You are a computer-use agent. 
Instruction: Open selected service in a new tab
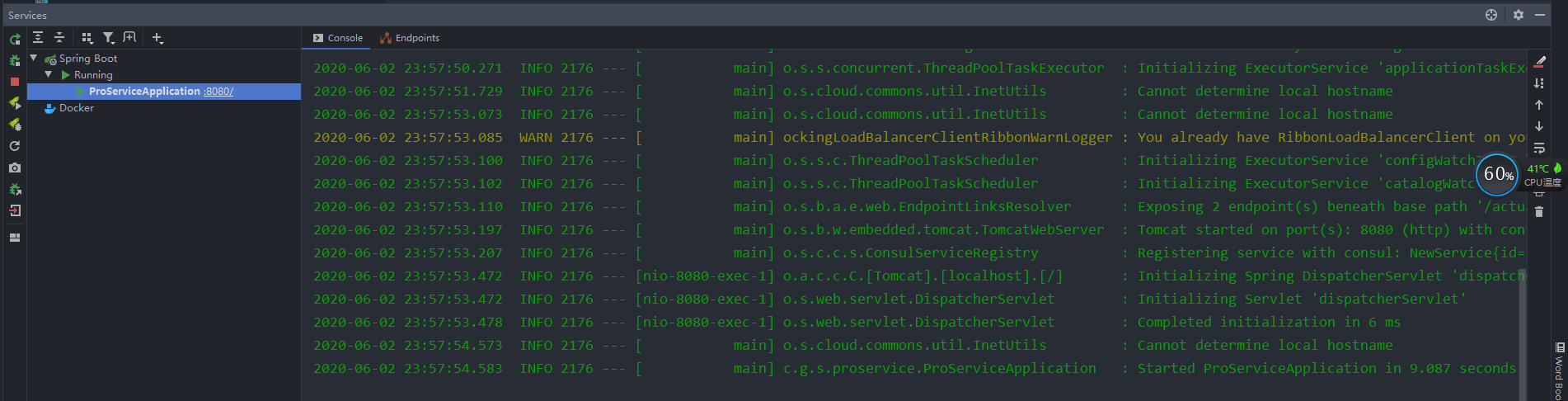pyautogui.click(x=129, y=38)
